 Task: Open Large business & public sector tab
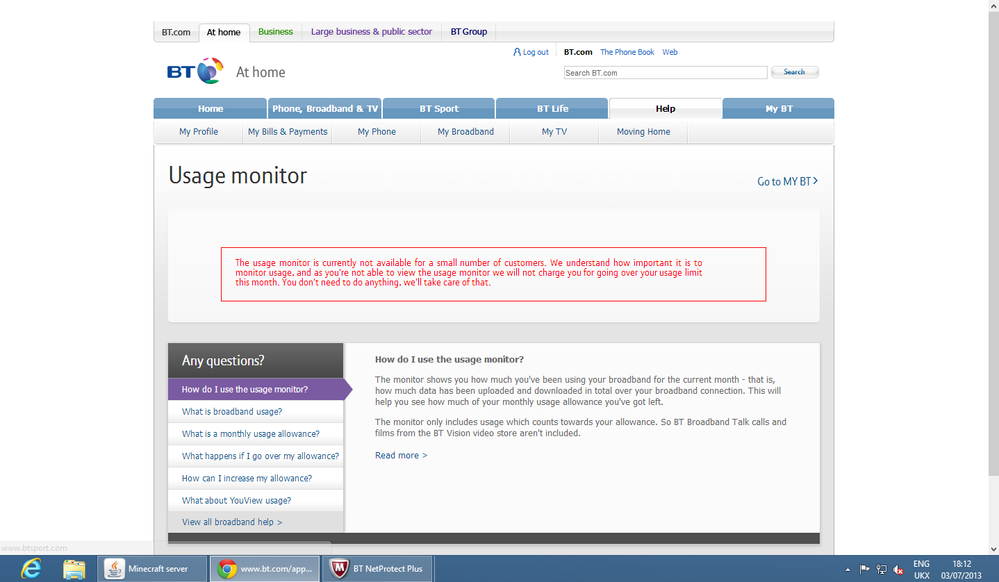tap(371, 31)
